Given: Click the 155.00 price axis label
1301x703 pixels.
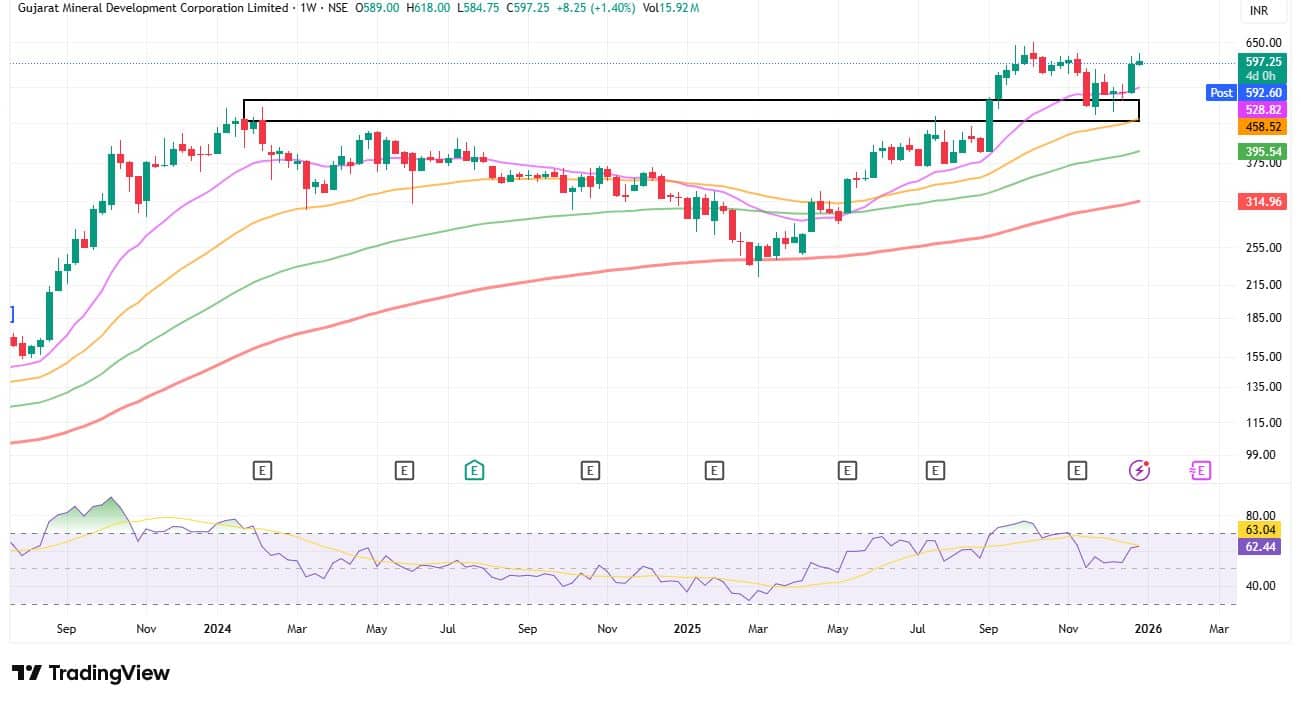Looking at the screenshot, I should (x=1262, y=357).
